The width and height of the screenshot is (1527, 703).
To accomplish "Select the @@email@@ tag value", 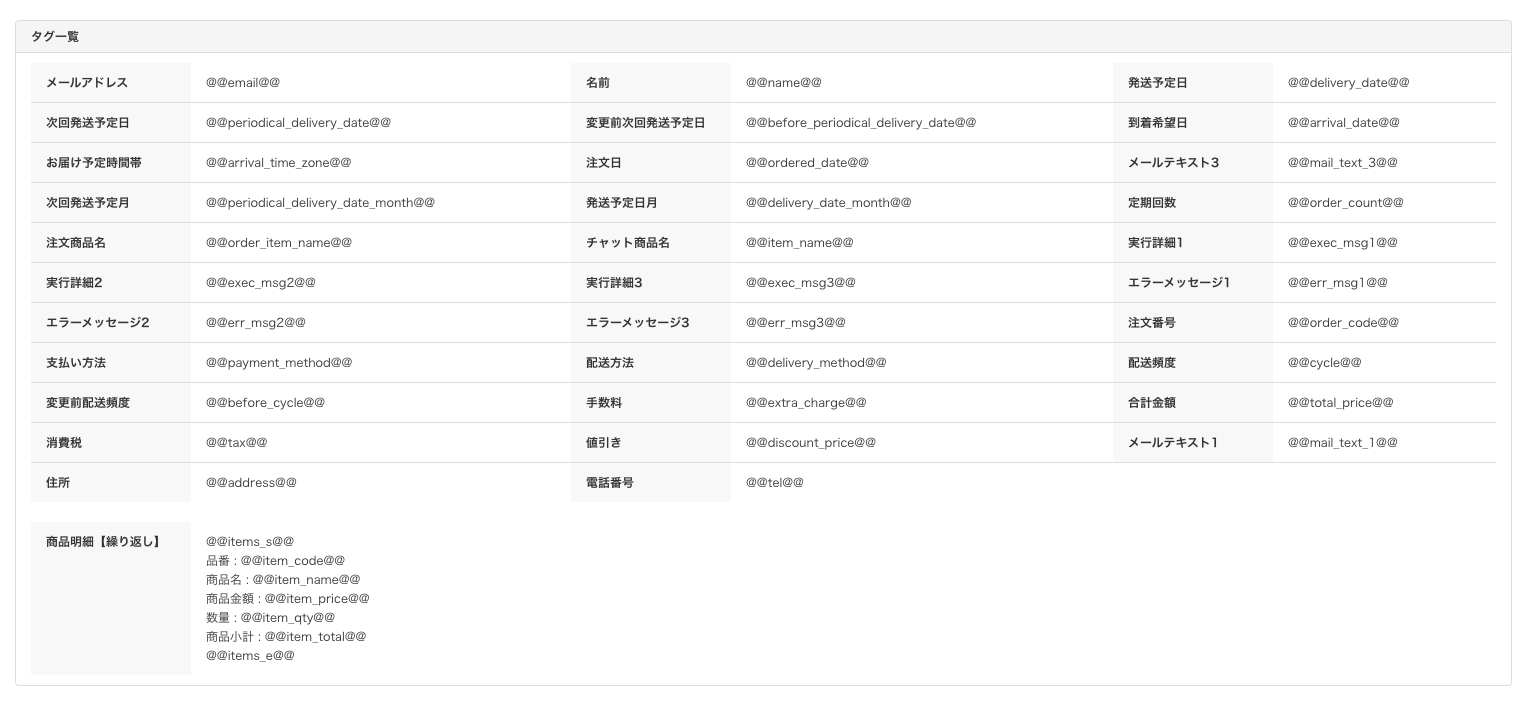I will tap(243, 83).
